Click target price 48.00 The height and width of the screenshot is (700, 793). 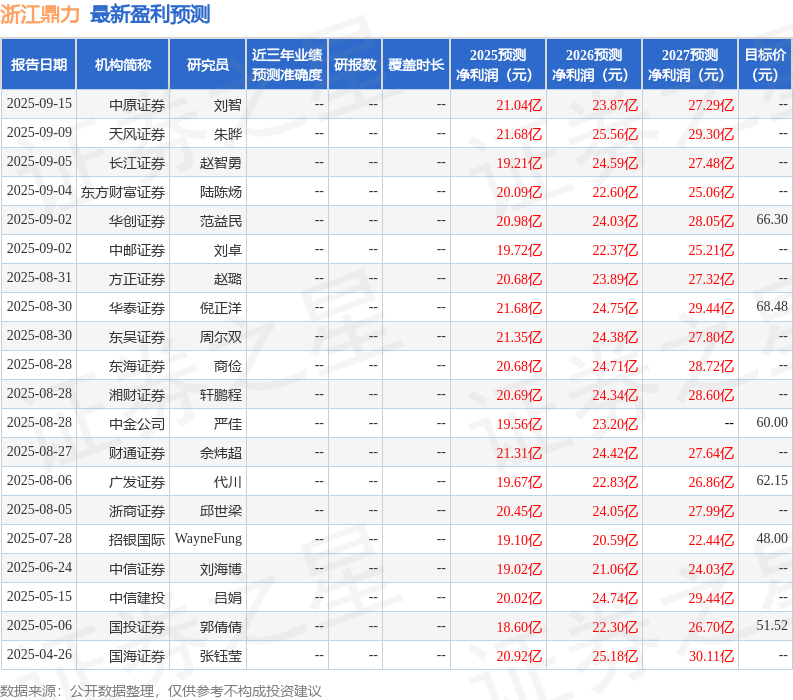pos(772,538)
